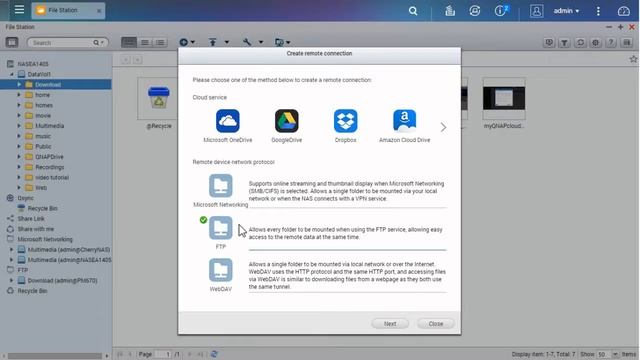Open the more options vertical dots menu
The image size is (640, 360).
[x=598, y=11]
